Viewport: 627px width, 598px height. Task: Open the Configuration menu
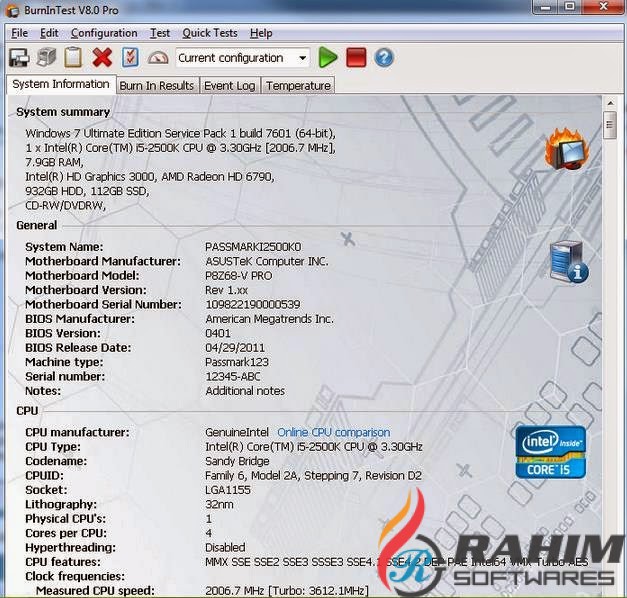(x=104, y=33)
